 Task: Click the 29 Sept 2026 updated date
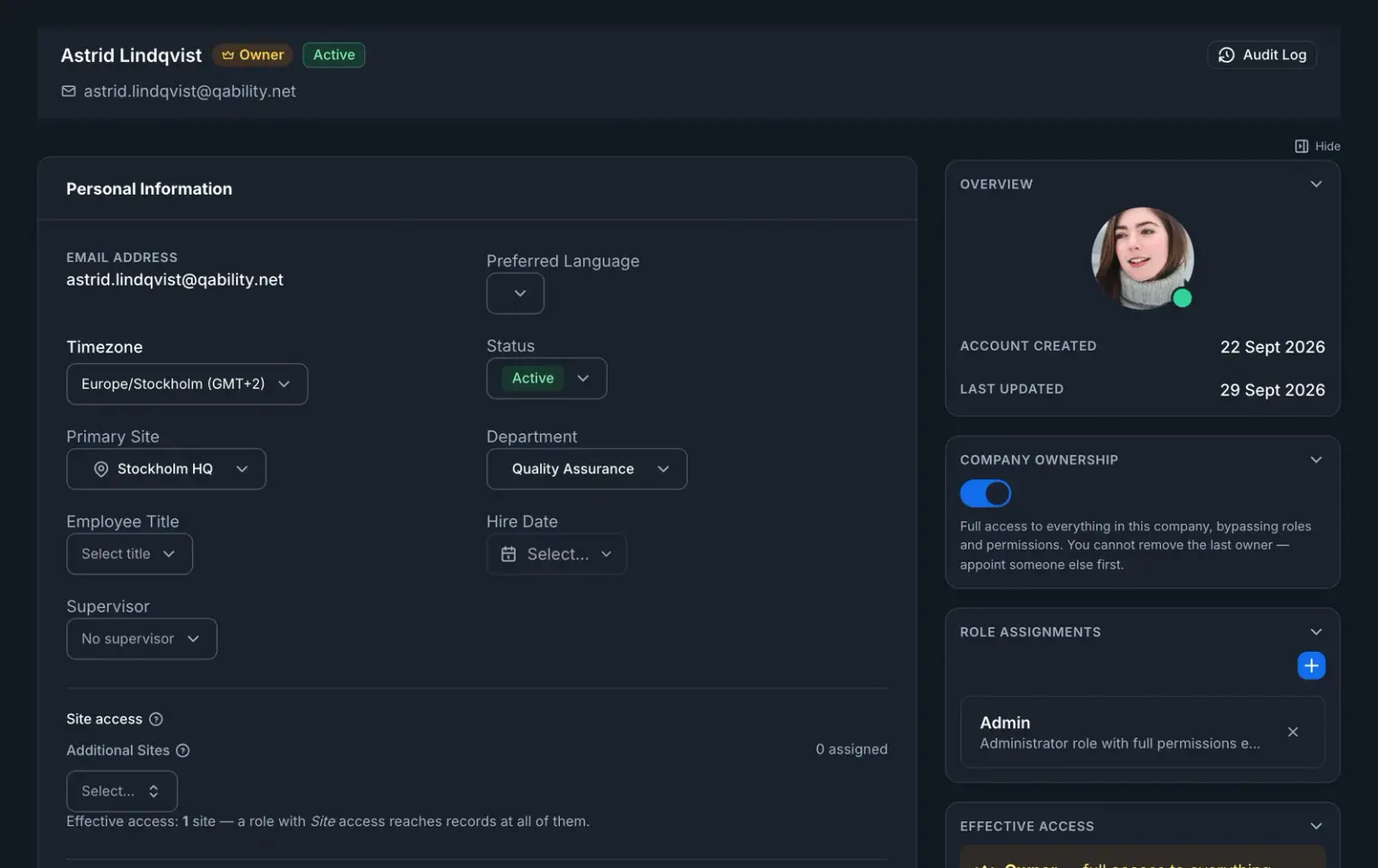[x=1272, y=390]
